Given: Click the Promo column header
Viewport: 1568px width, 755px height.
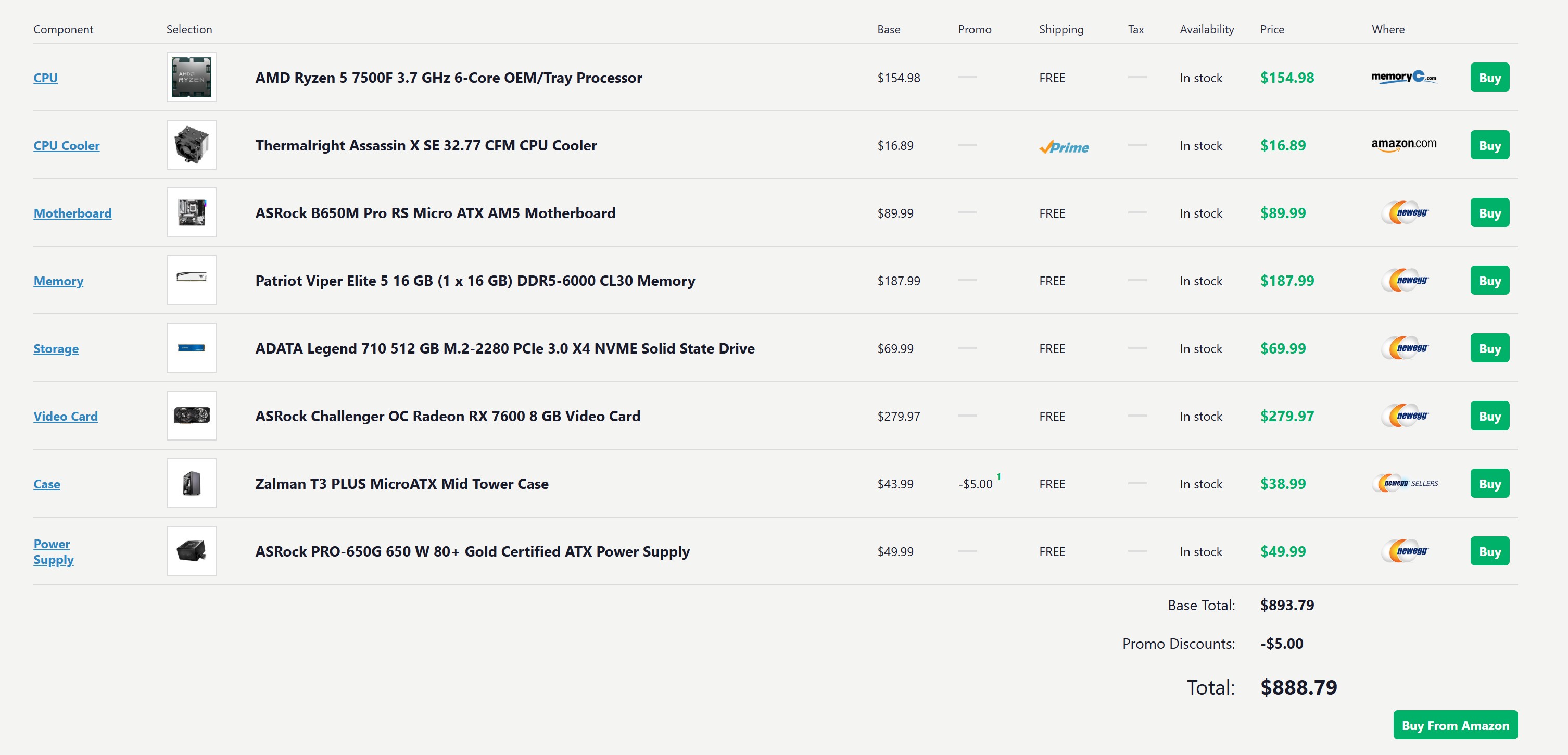Looking at the screenshot, I should (975, 29).
